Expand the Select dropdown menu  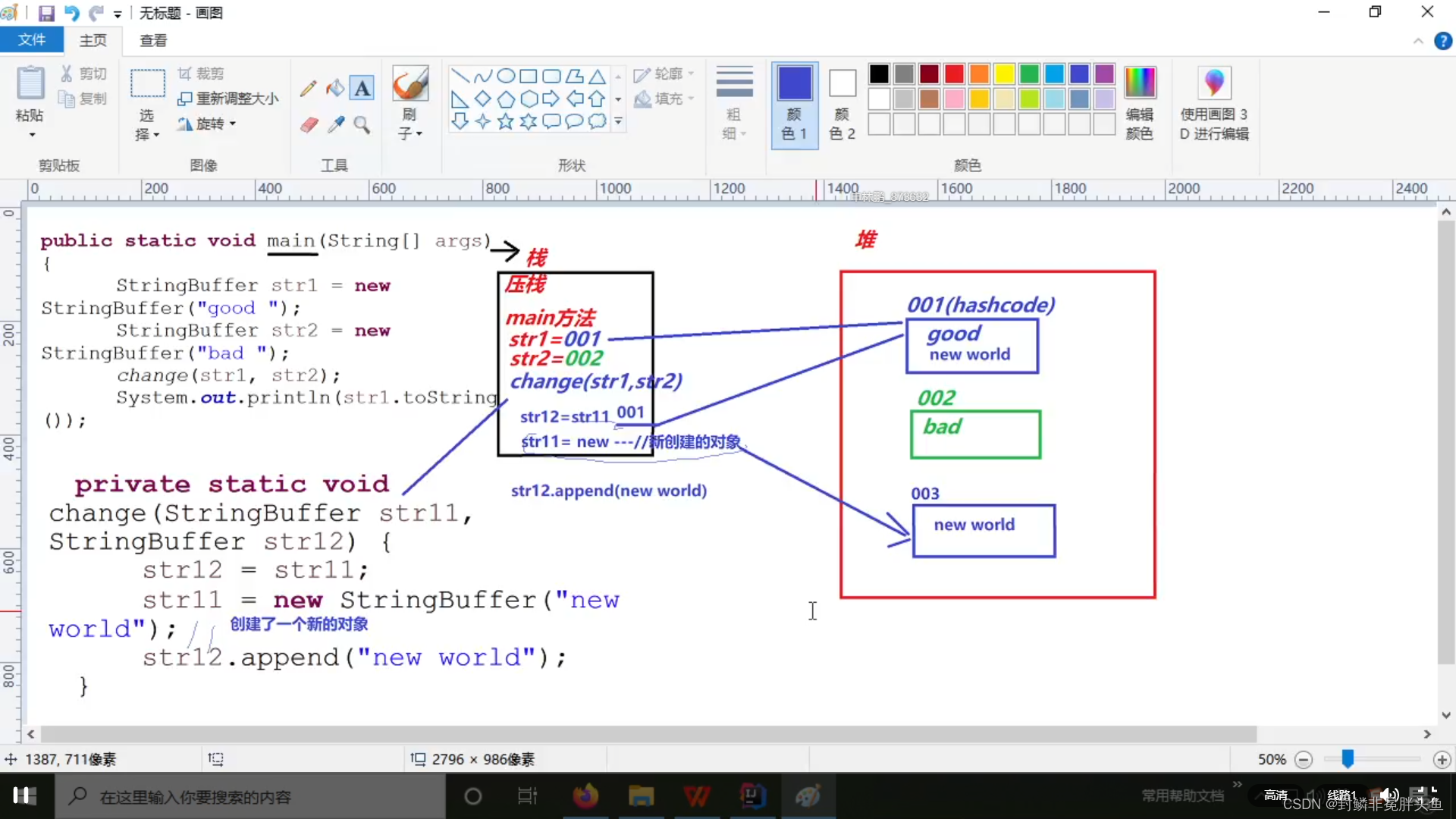(147, 125)
